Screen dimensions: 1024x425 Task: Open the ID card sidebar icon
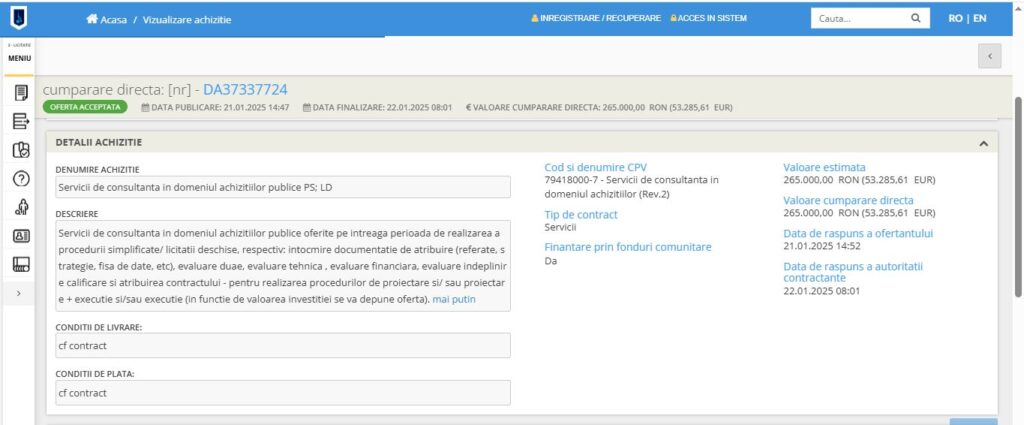tap(21, 236)
